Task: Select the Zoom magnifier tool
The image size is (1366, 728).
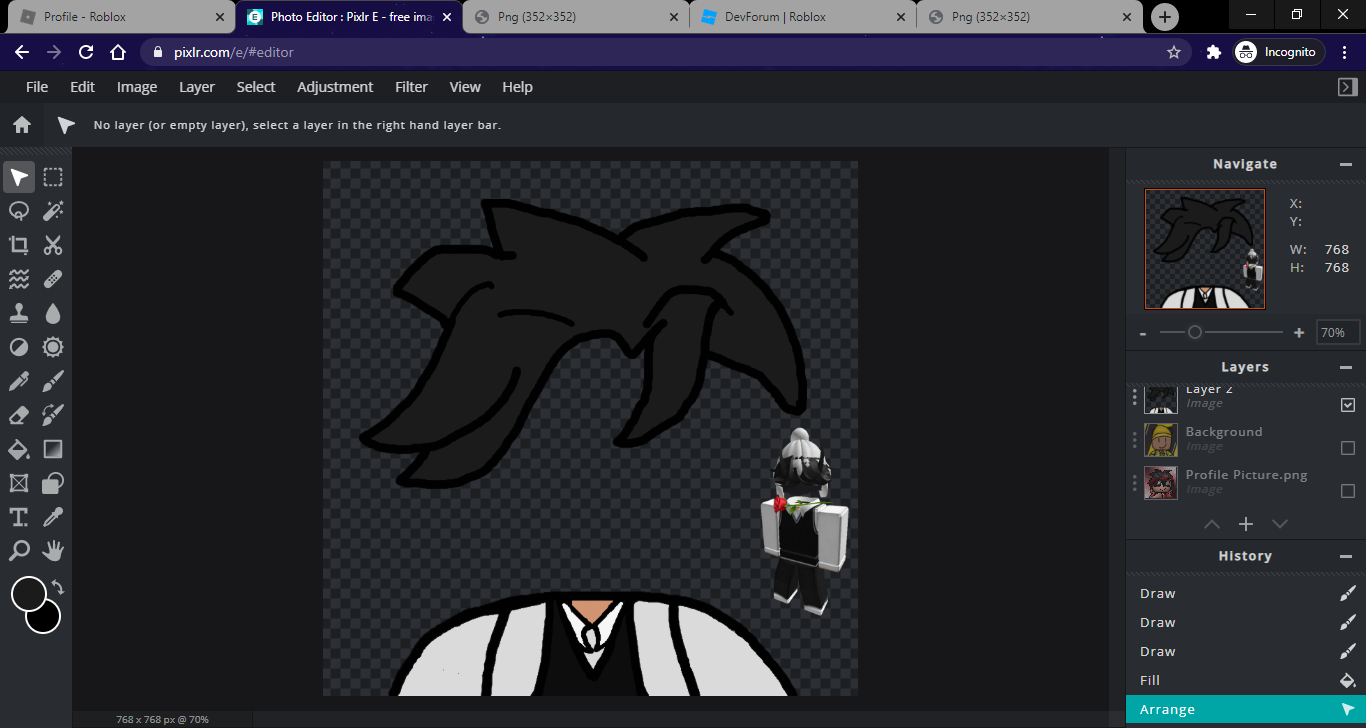Action: (19, 551)
